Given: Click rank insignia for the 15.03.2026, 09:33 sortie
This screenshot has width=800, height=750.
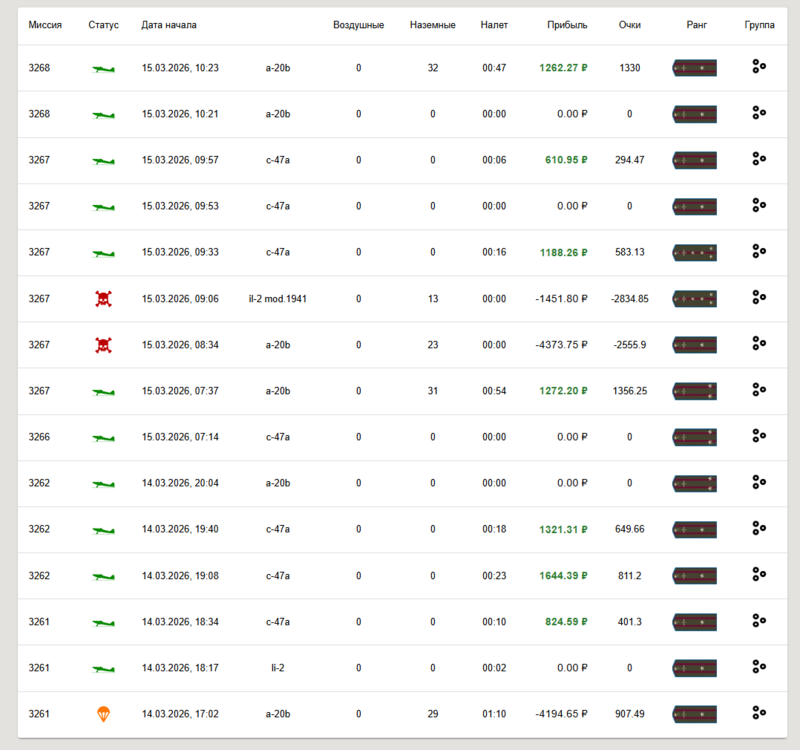Looking at the screenshot, I should coord(694,252).
